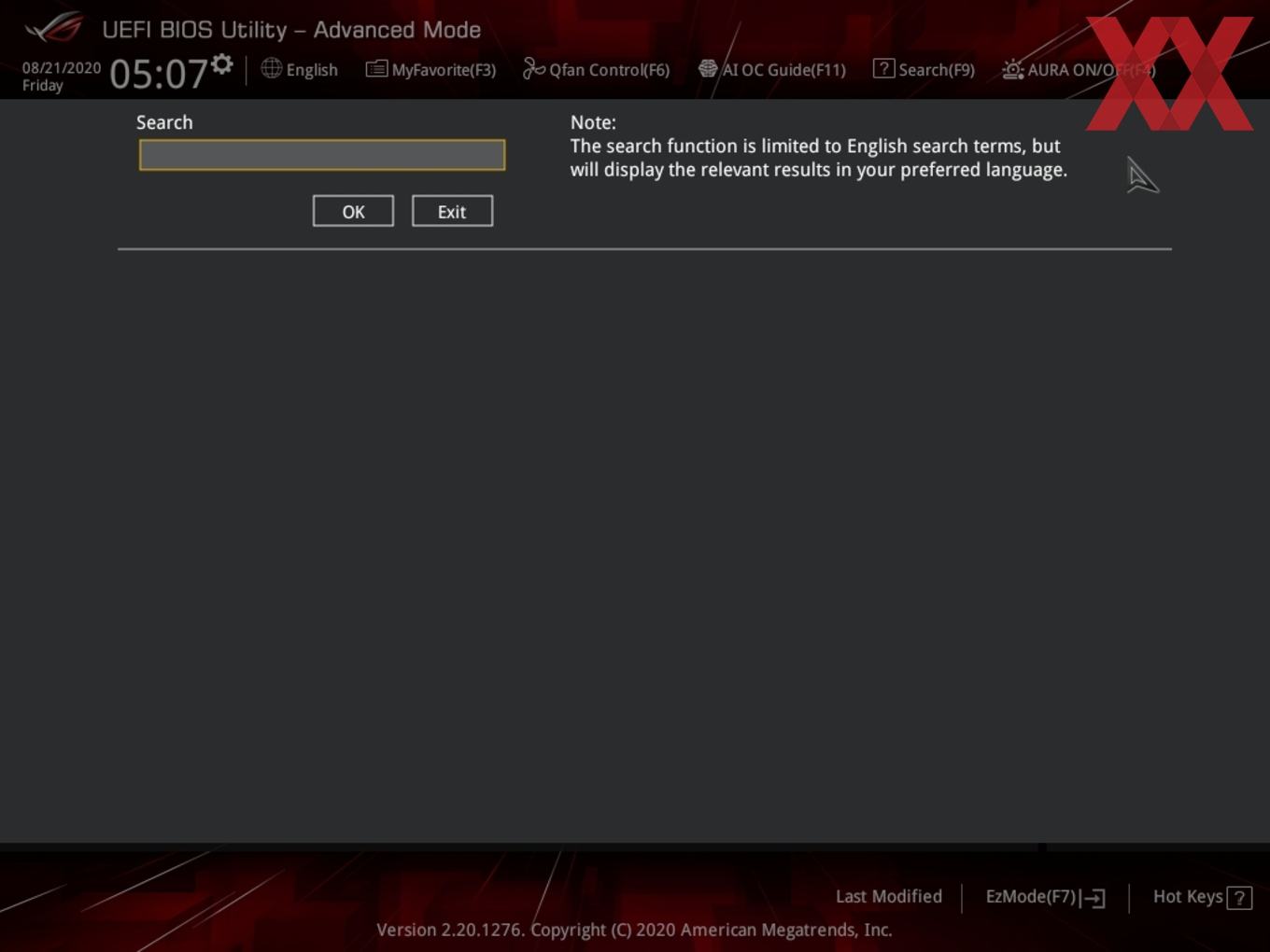Viewport: 1270px width, 952px height.
Task: Click the Friday weekday text
Action: point(43,86)
